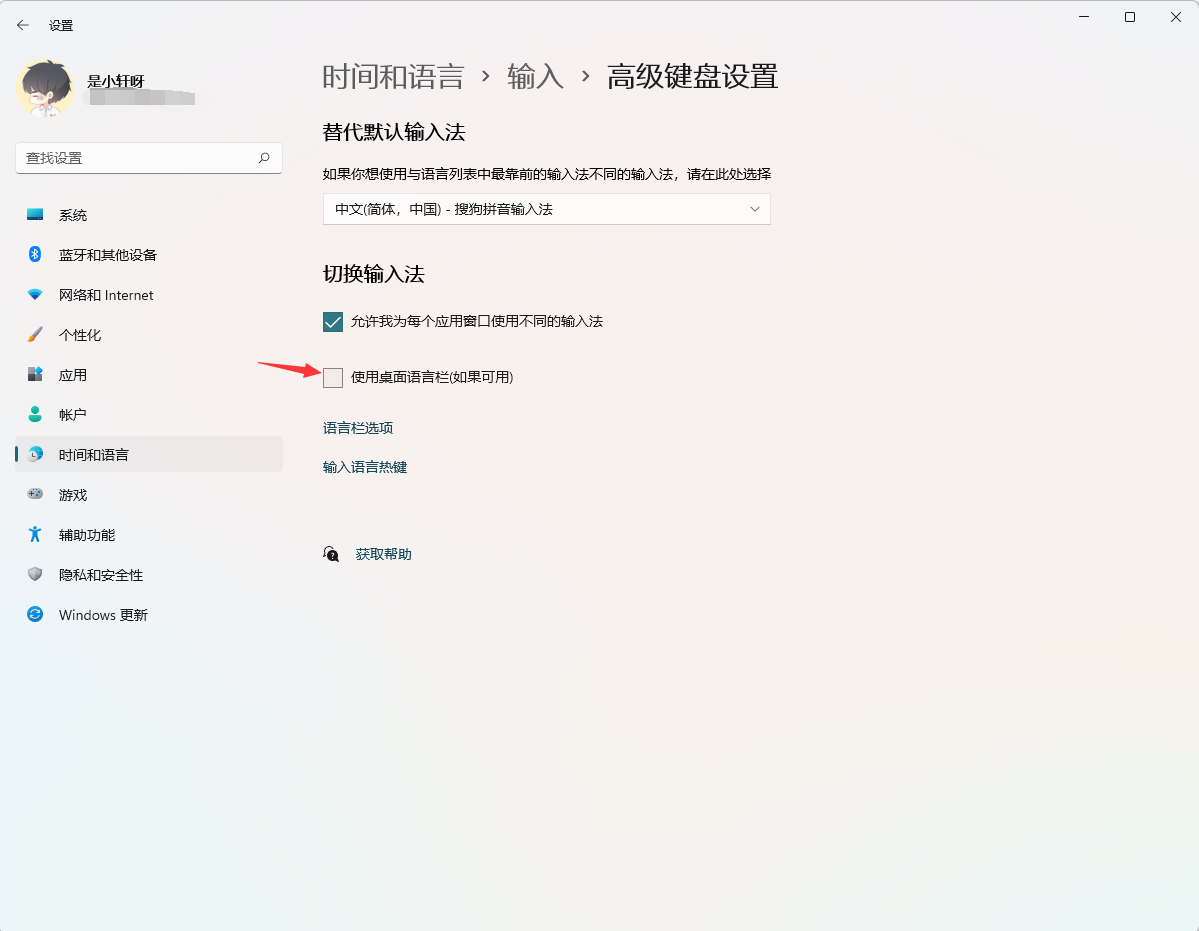Open the 替代默认输入法 dropdown
The image size is (1199, 931).
click(546, 209)
